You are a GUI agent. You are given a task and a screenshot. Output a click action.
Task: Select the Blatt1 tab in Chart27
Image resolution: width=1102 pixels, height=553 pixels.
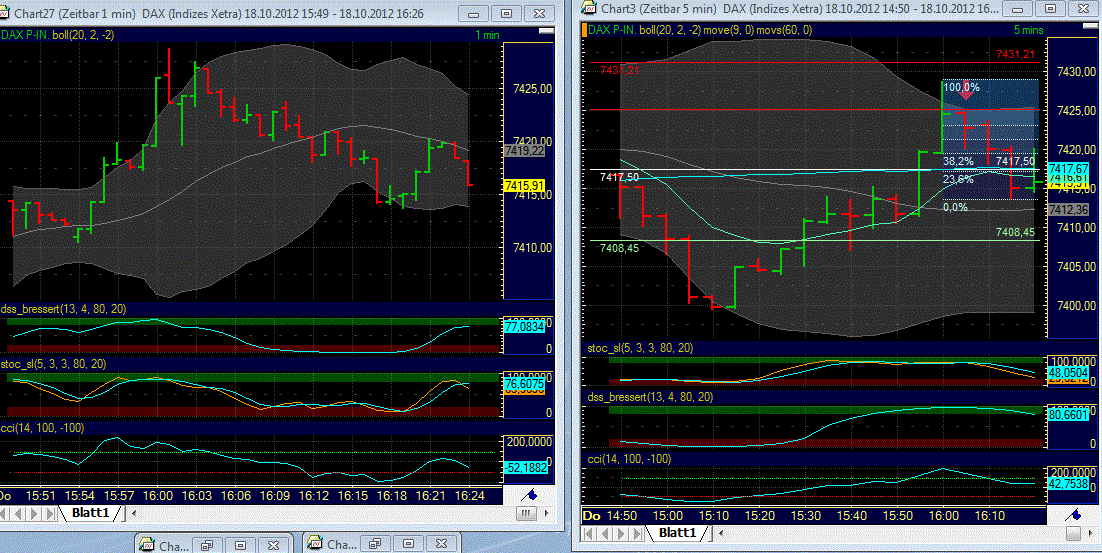click(x=91, y=513)
